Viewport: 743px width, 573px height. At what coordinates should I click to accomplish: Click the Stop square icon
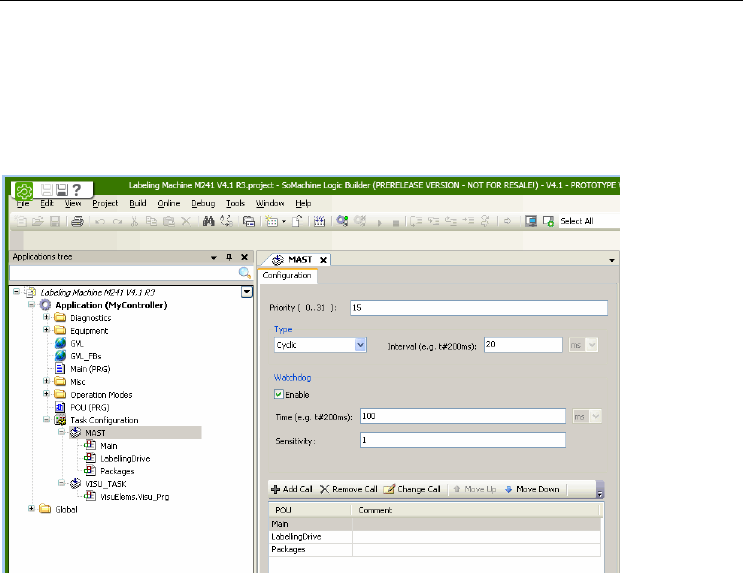pos(396,223)
